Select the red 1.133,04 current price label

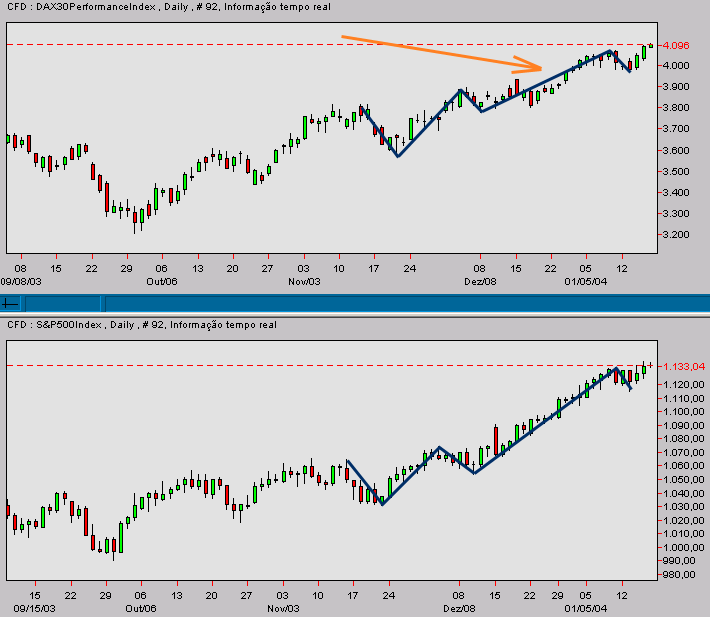coord(683,366)
